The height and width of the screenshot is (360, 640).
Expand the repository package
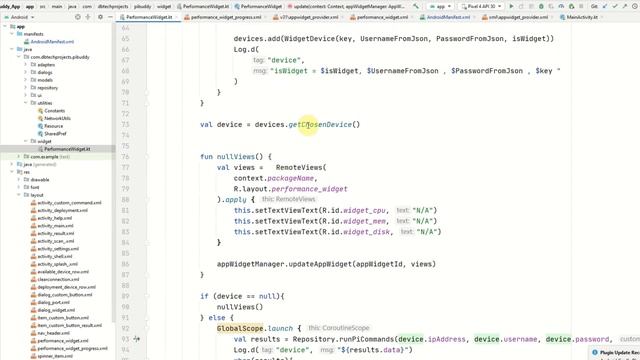pyautogui.click(x=26, y=88)
